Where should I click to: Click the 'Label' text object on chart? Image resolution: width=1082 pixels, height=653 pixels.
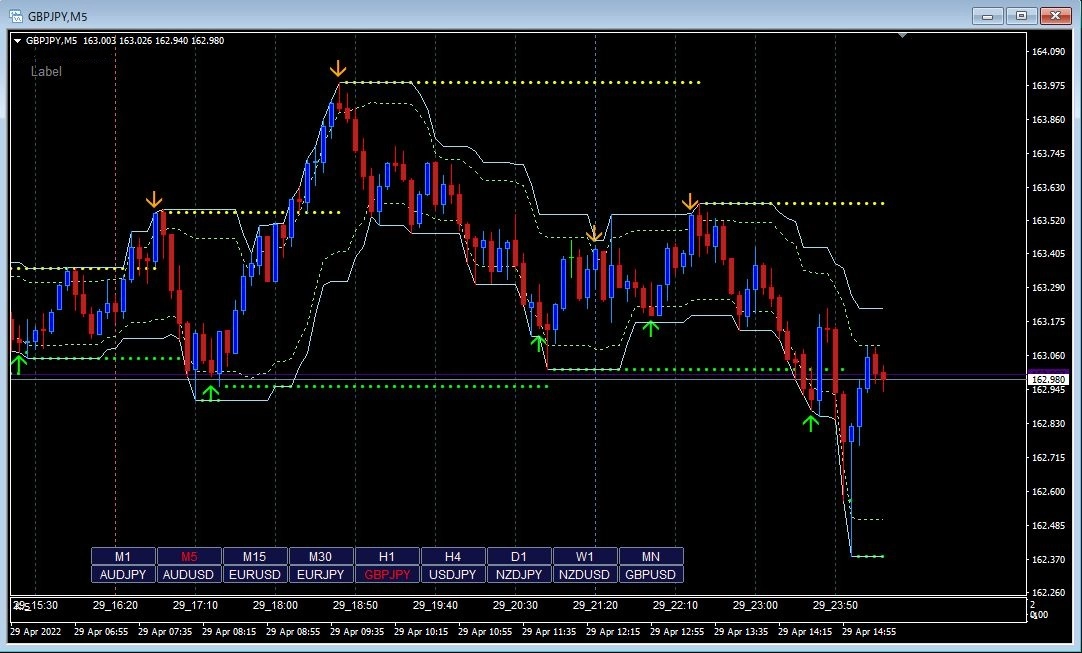pos(46,72)
